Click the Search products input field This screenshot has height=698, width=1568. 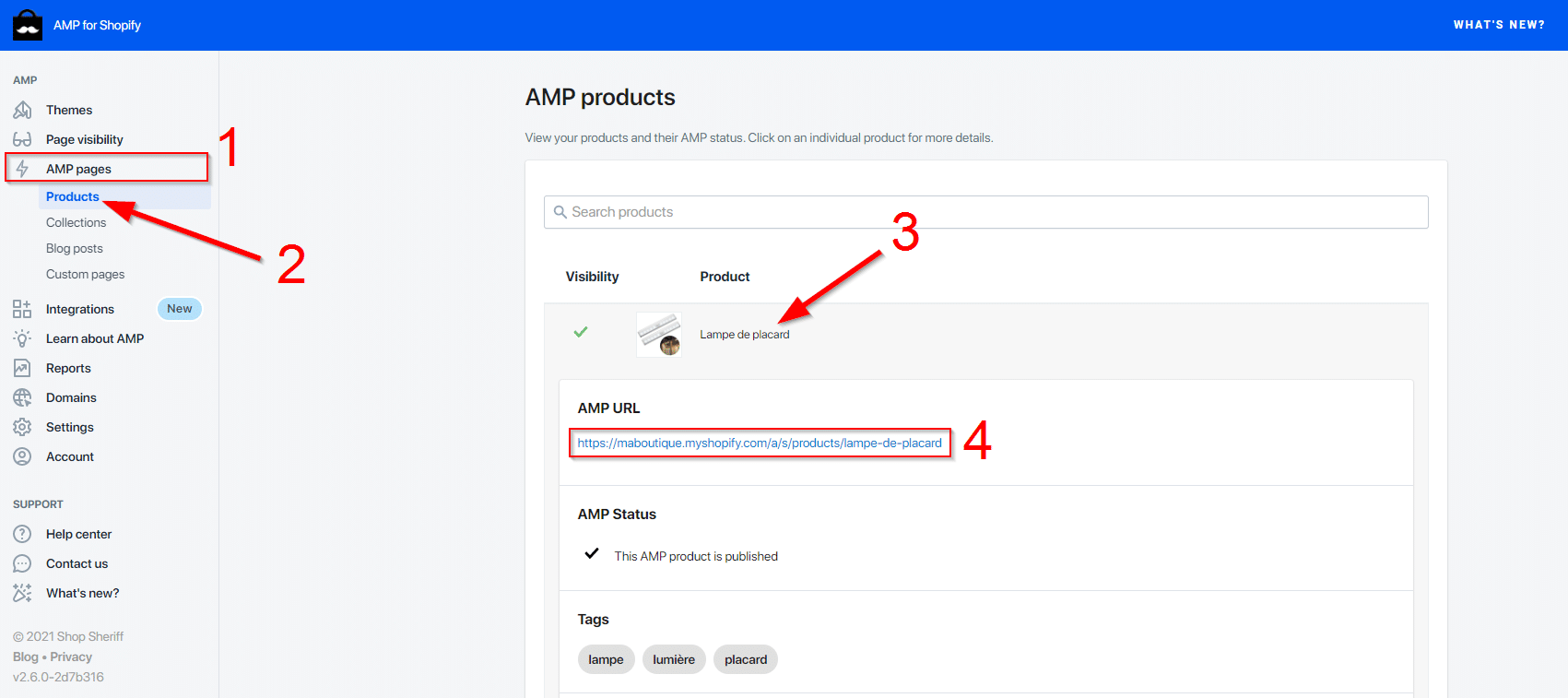coord(986,212)
